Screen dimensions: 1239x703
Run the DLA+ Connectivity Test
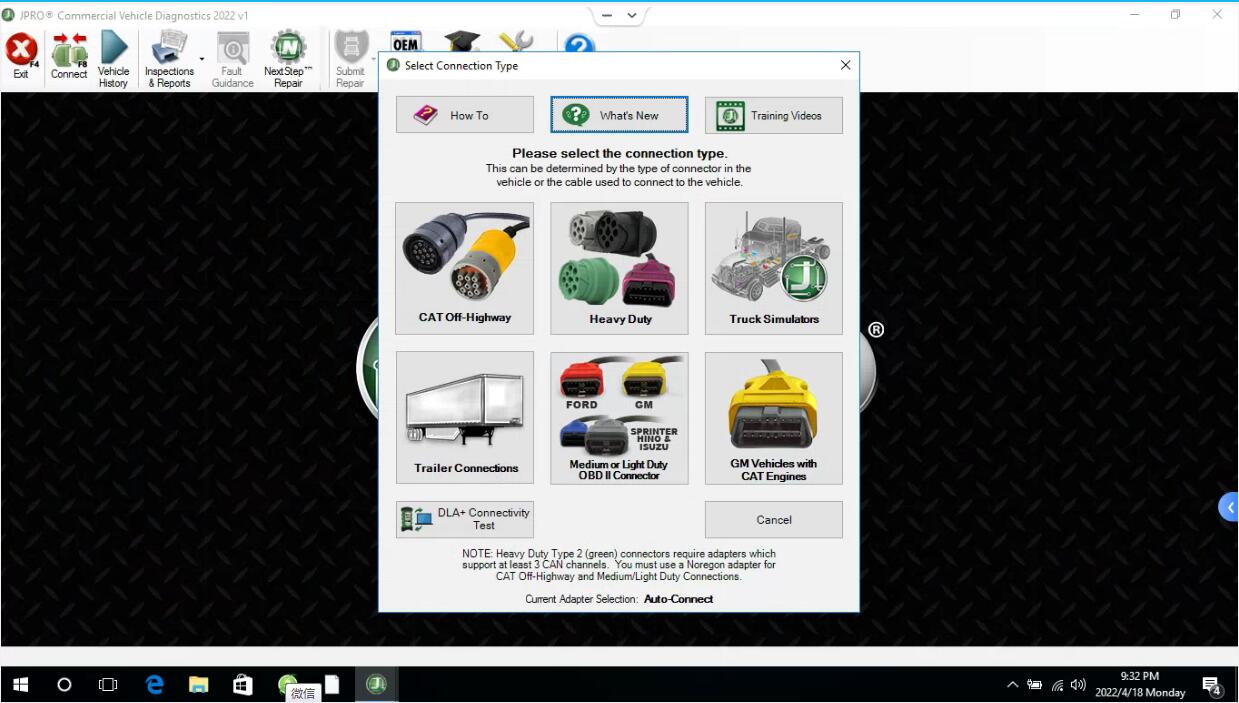(x=465, y=519)
